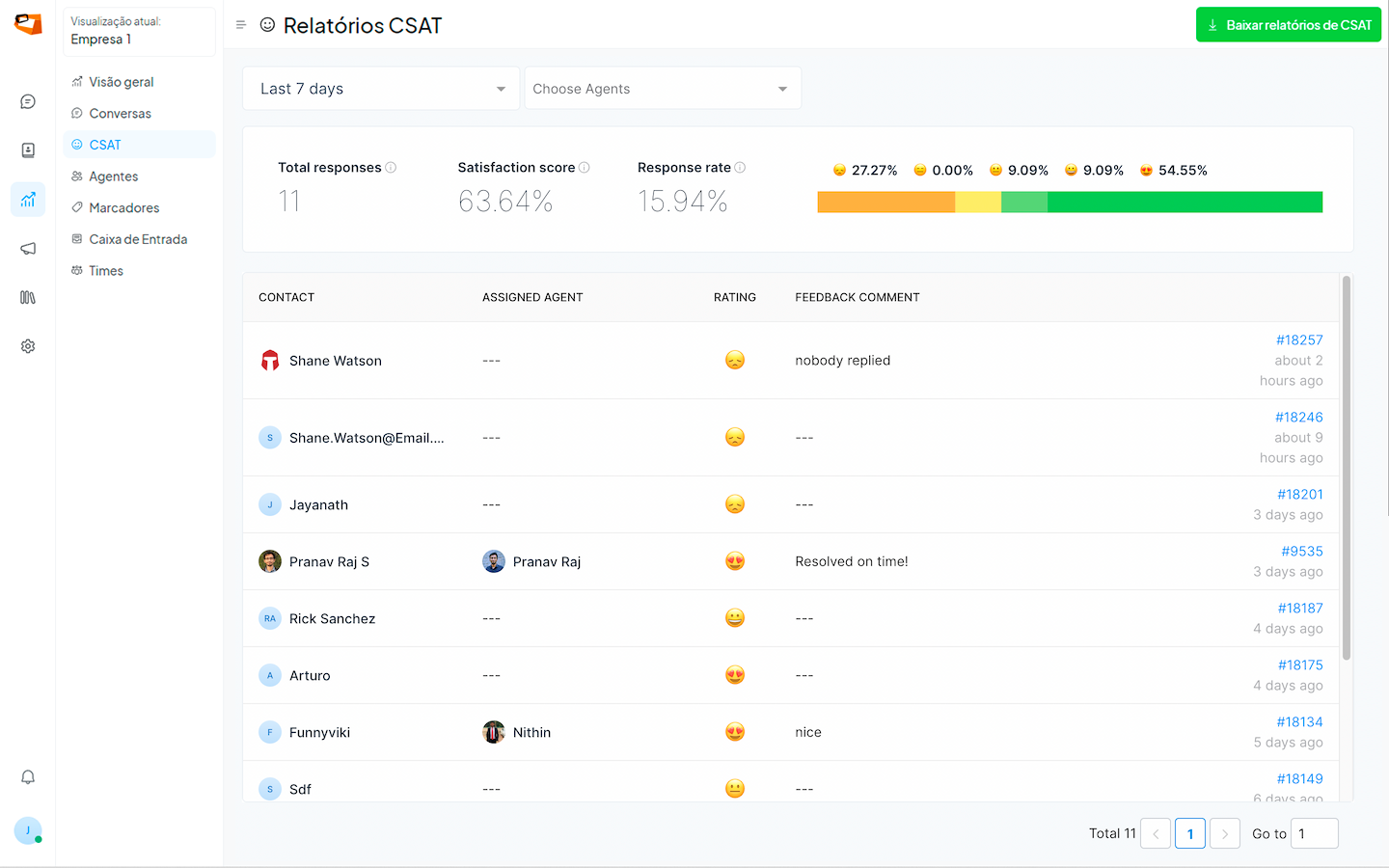
Task: Select Agentes in reports menu
Action: click(114, 176)
